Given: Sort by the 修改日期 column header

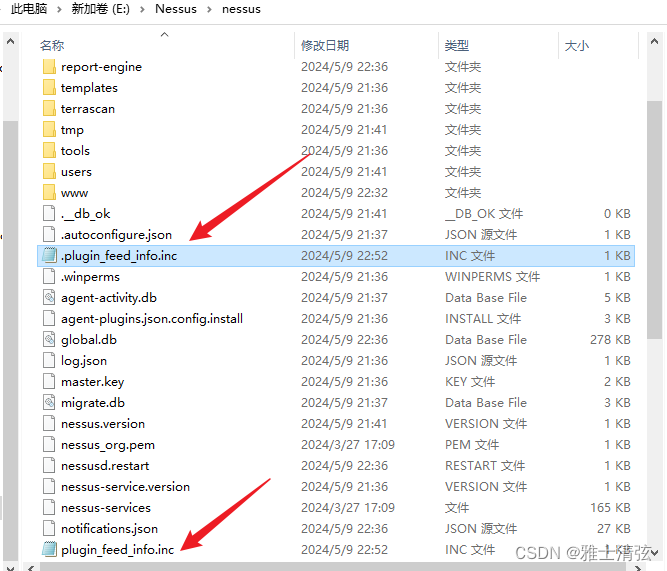Looking at the screenshot, I should (325, 46).
